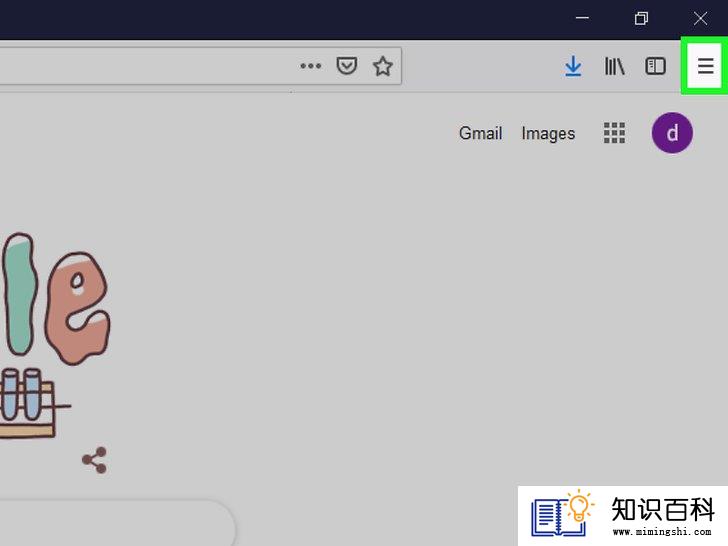Screen dimensions: 728x546
Task: Open Gmail link
Action: click(x=481, y=133)
